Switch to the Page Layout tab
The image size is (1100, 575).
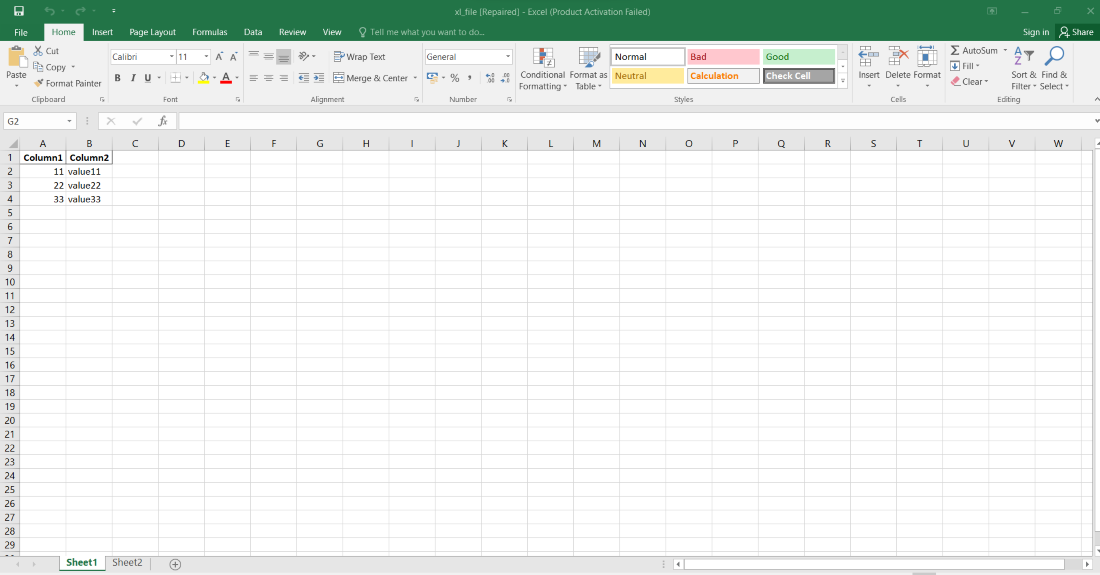(x=152, y=32)
